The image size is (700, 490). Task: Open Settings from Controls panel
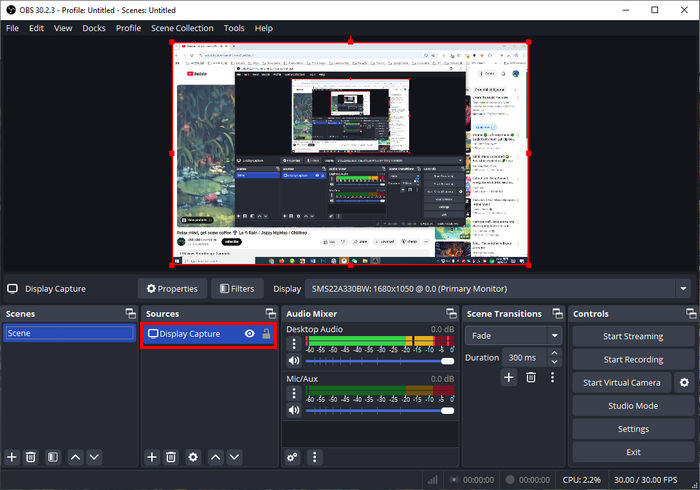(x=633, y=429)
